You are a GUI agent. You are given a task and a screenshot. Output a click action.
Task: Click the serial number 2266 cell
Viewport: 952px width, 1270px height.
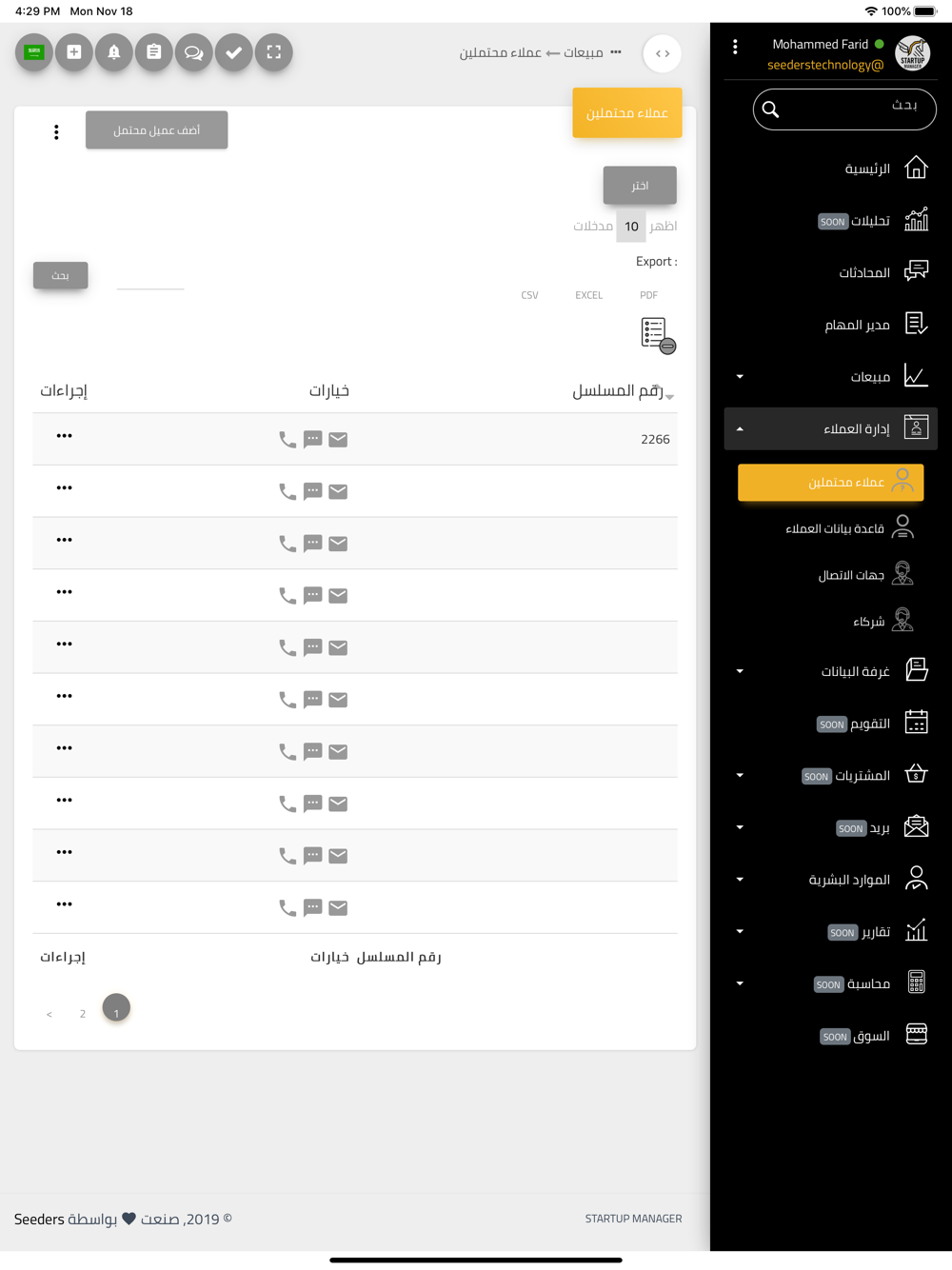coord(655,439)
